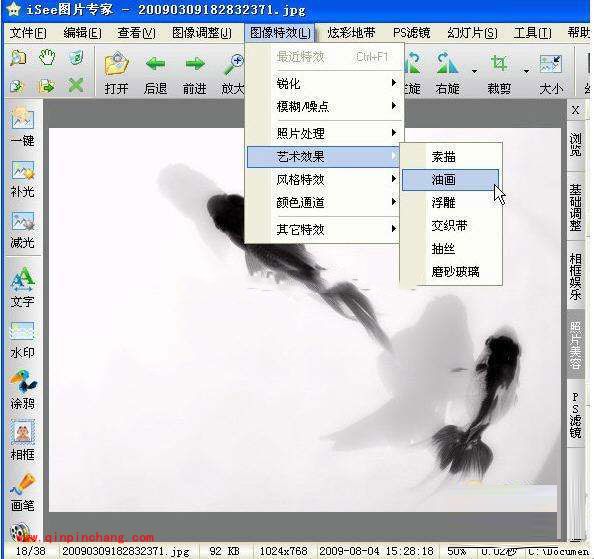Open the 图像调整(J) menu

[x=202, y=33]
